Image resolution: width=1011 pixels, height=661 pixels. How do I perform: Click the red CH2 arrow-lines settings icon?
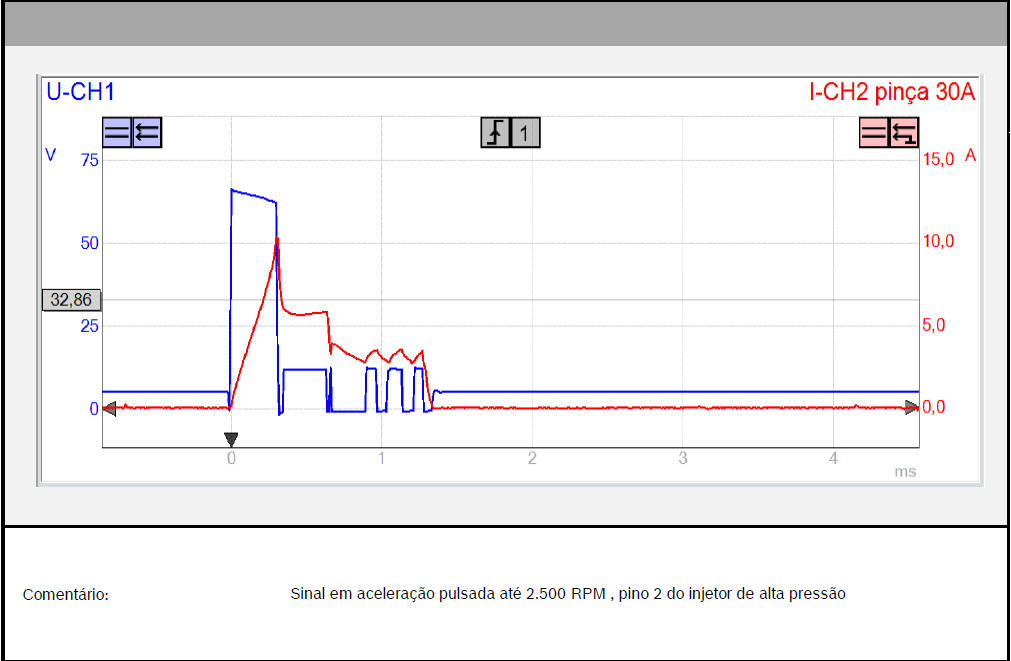coord(904,133)
